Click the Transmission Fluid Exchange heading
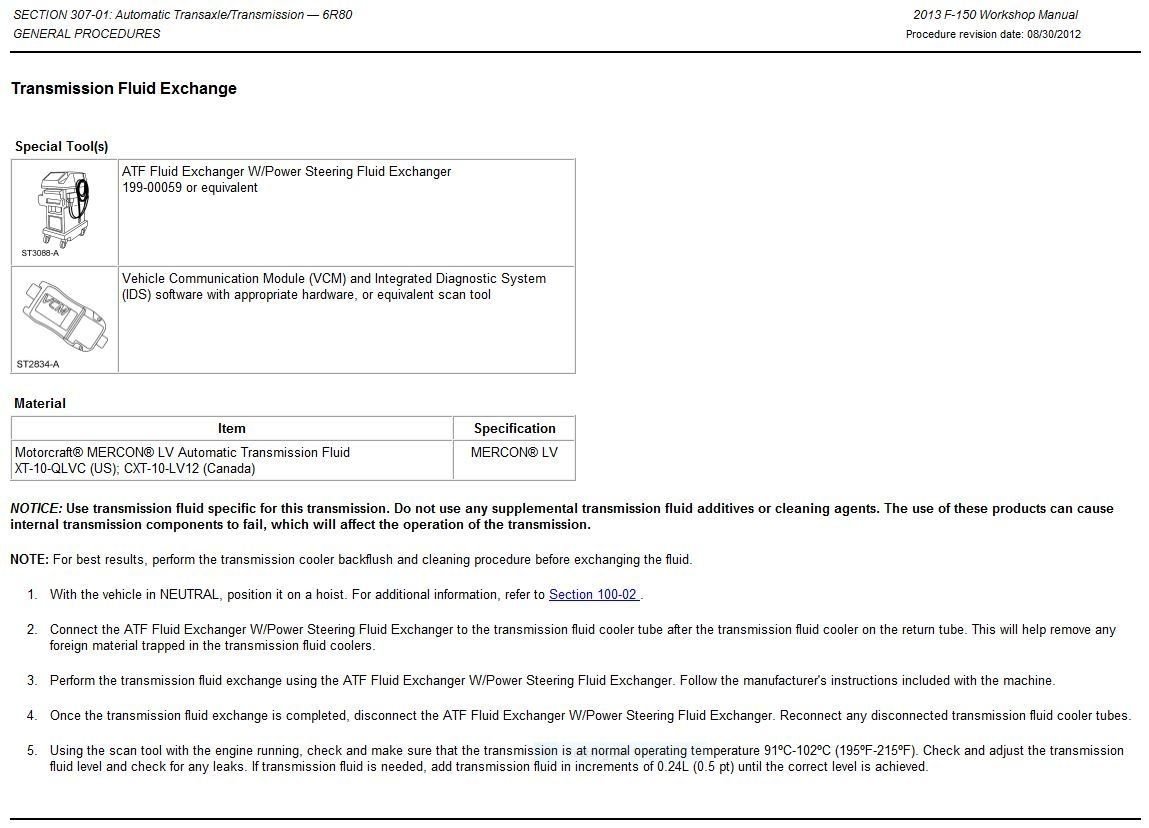 [124, 88]
